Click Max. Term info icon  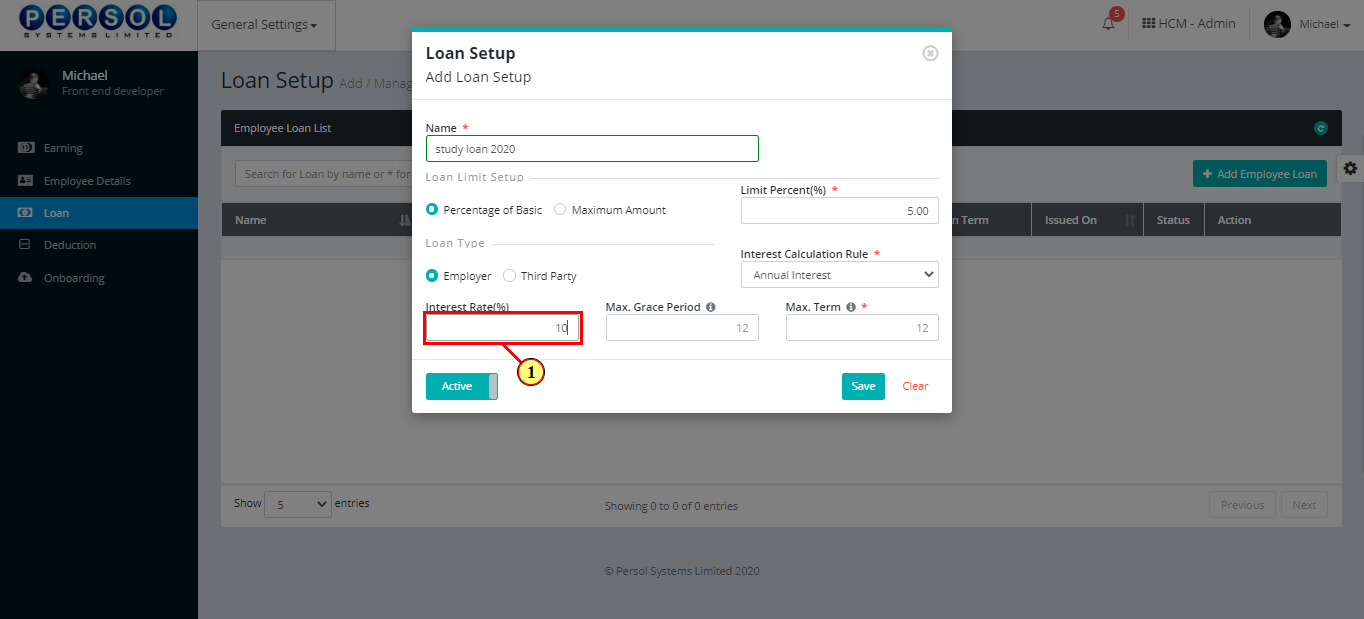(x=850, y=307)
